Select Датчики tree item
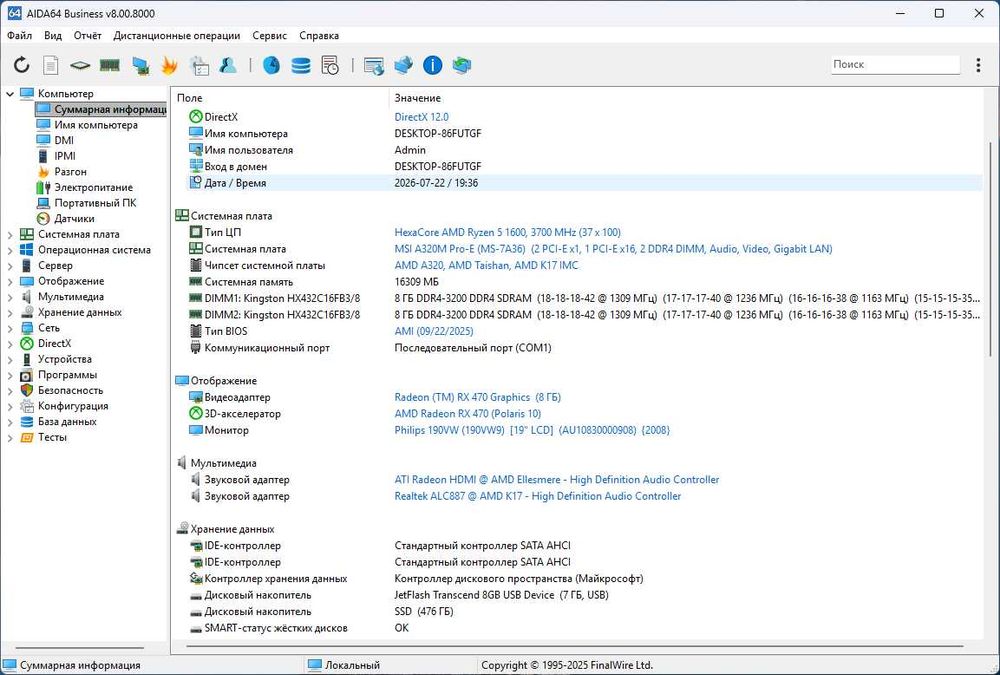 pos(74,219)
